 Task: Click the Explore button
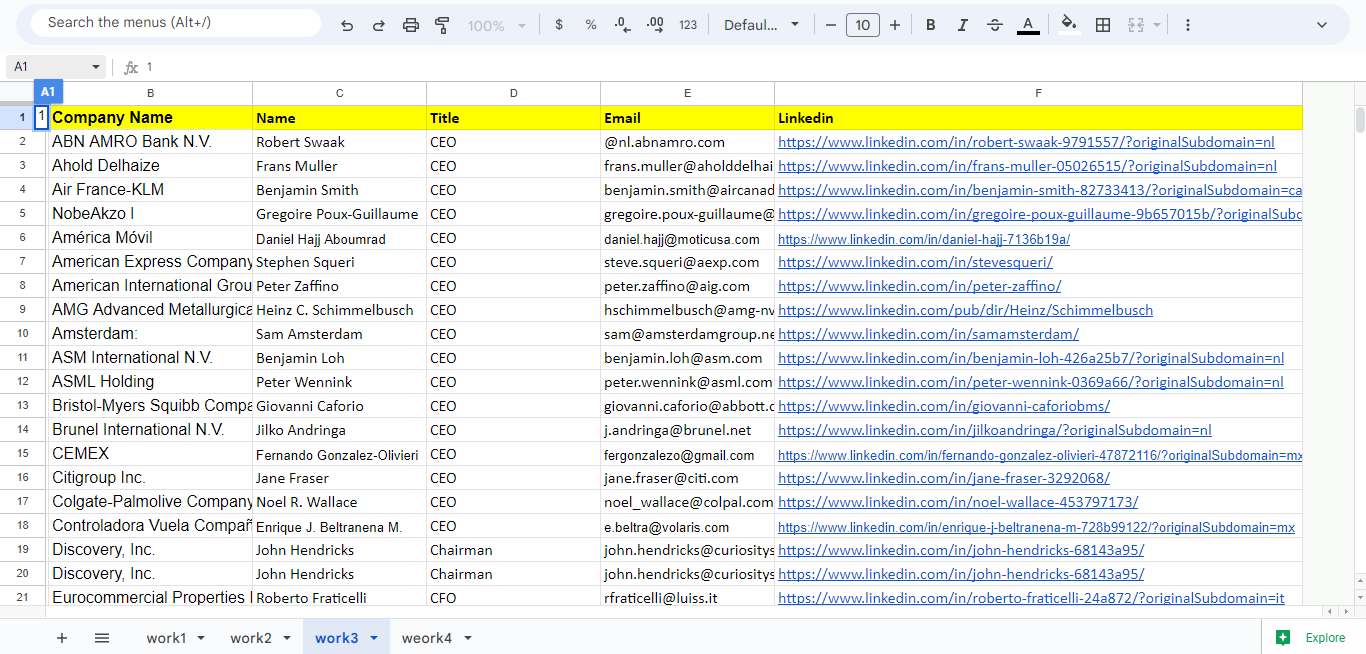(x=1313, y=638)
